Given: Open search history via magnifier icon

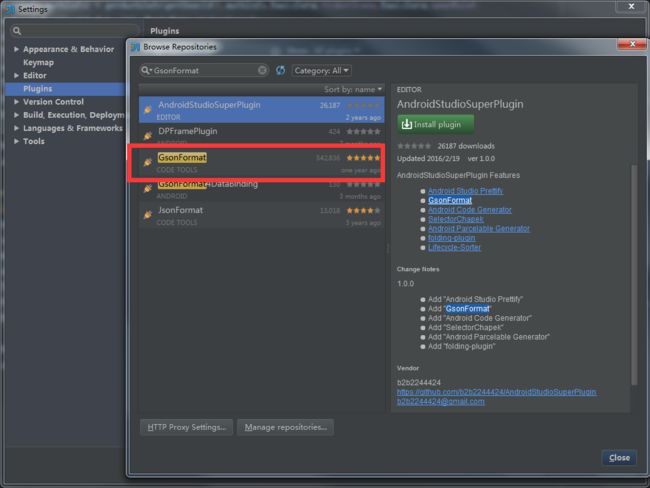Looking at the screenshot, I should (146, 70).
